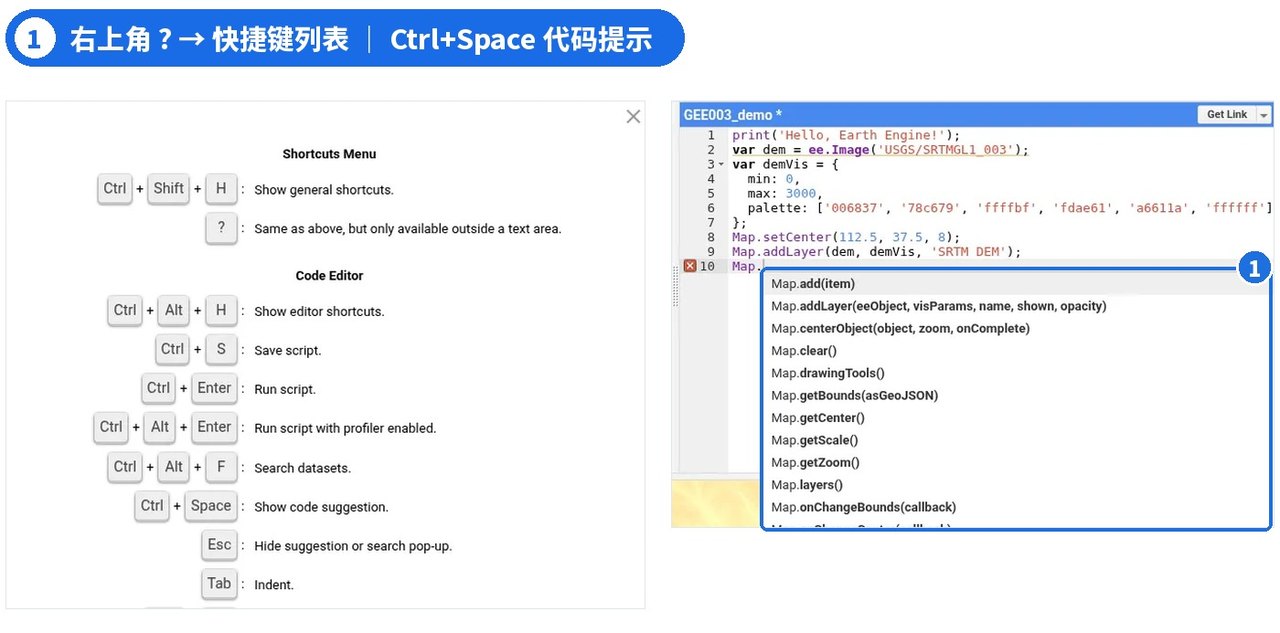Click the S key cap

(x=221, y=349)
